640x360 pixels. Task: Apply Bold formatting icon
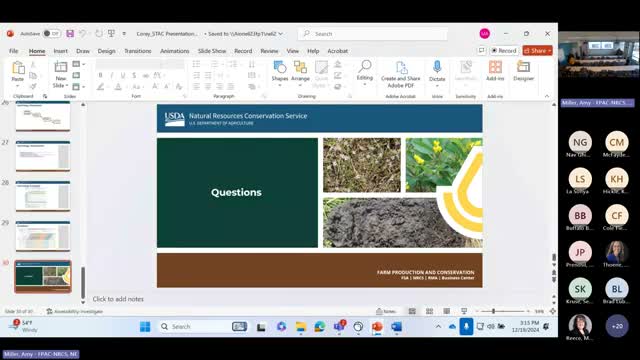coord(100,75)
